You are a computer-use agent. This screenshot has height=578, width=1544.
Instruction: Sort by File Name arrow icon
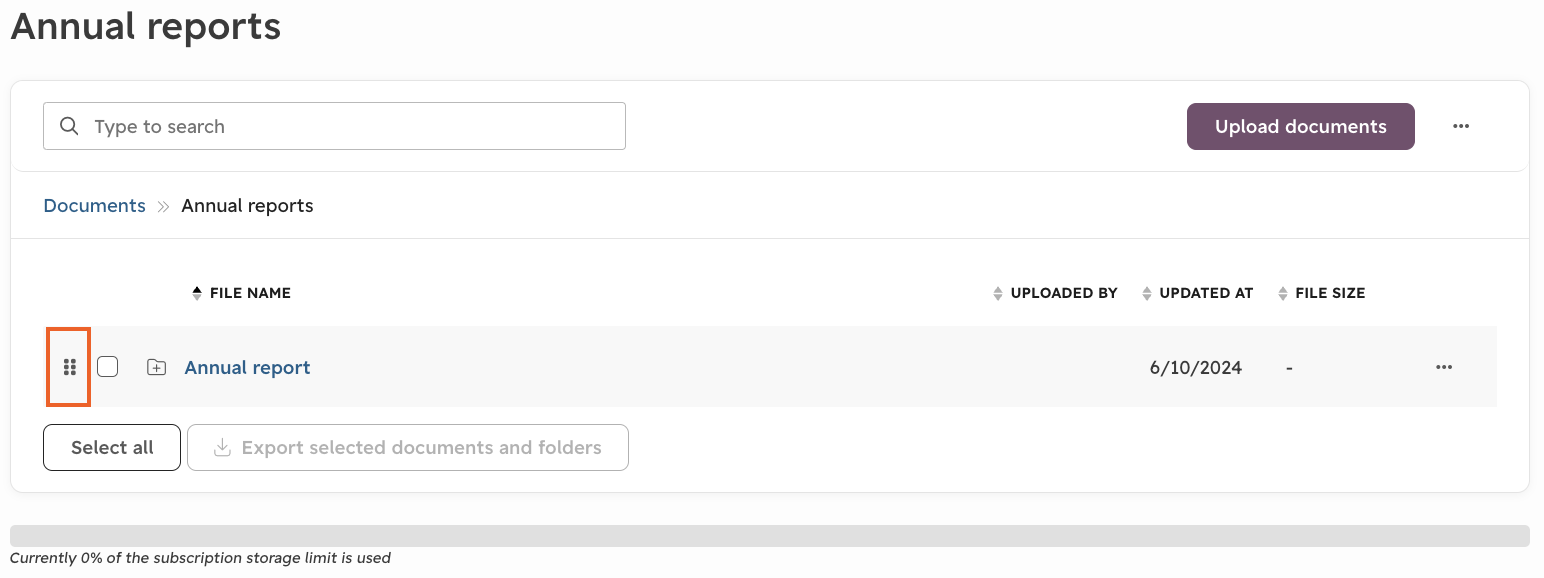tap(197, 293)
